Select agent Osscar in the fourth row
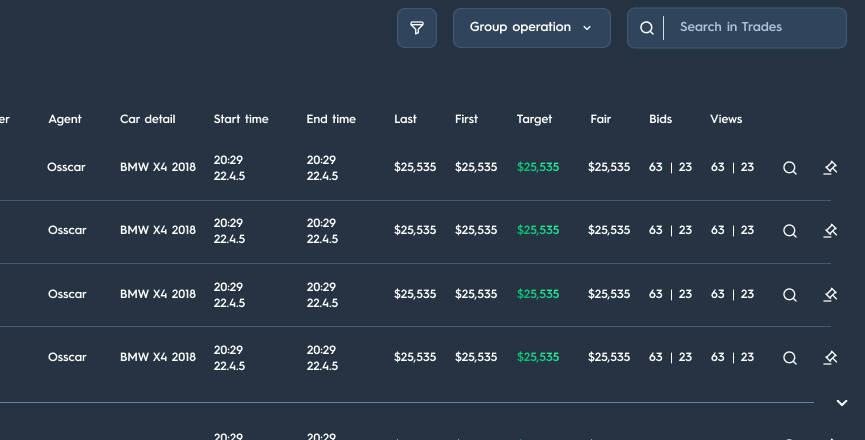 (67, 357)
